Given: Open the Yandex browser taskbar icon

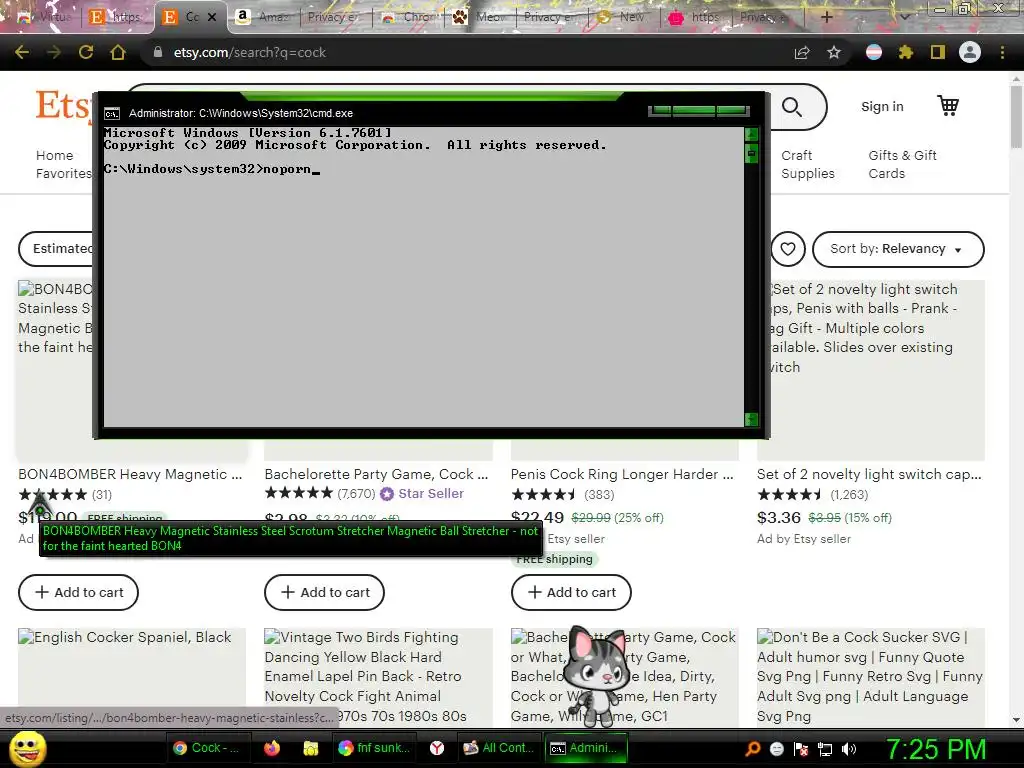Looking at the screenshot, I should pyautogui.click(x=437, y=748).
